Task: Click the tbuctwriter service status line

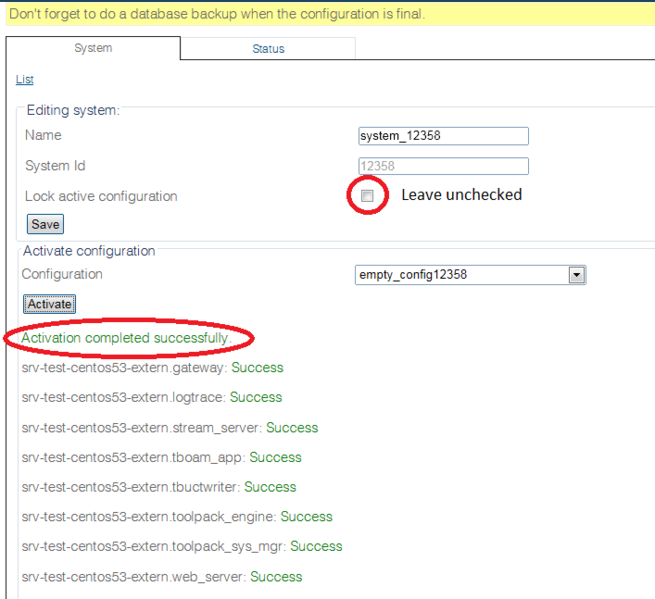Action: pyautogui.click(x=159, y=487)
